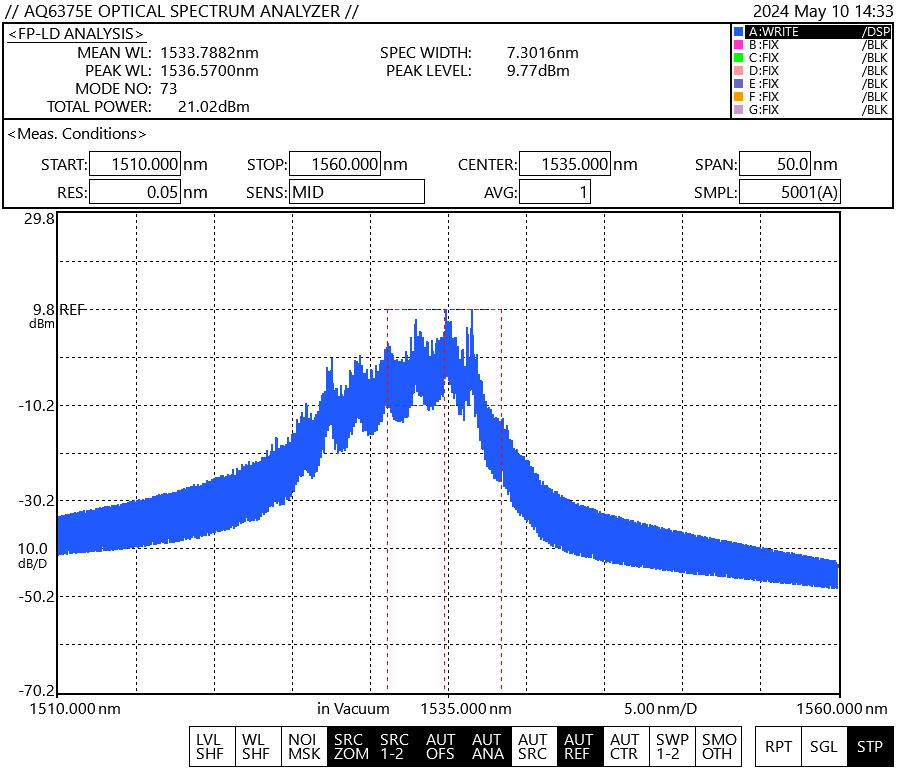Screen dimensions: 899x768
Task: Open the SENS field showing MID
Action: coord(357,191)
